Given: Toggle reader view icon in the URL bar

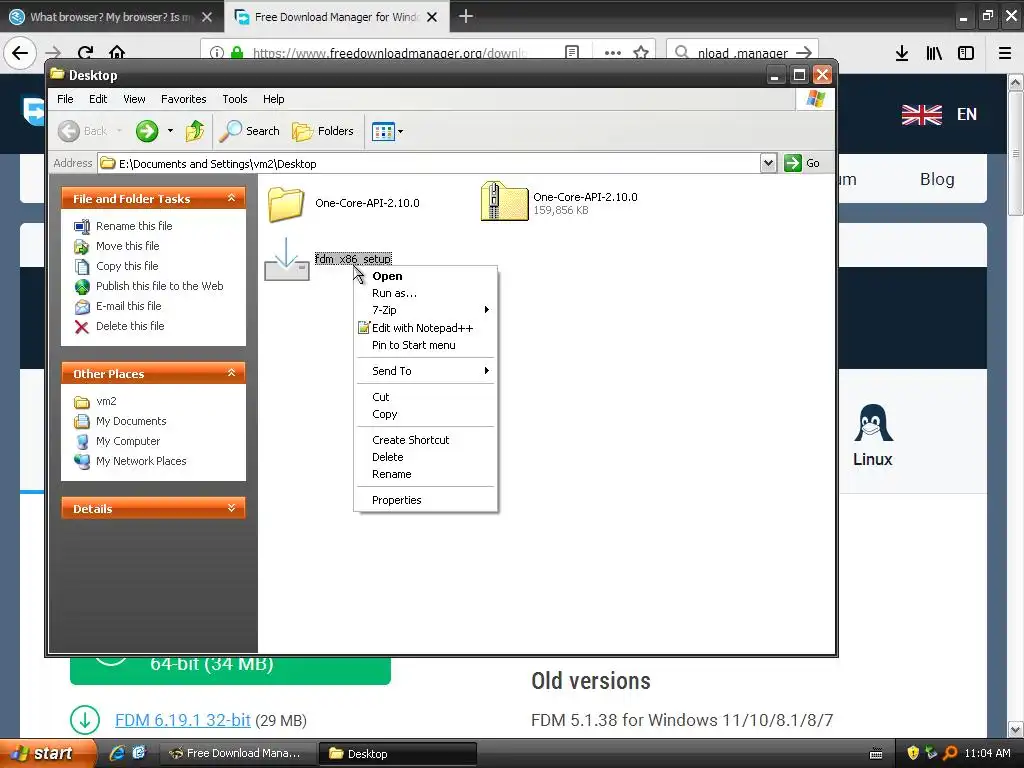Looking at the screenshot, I should (x=572, y=52).
